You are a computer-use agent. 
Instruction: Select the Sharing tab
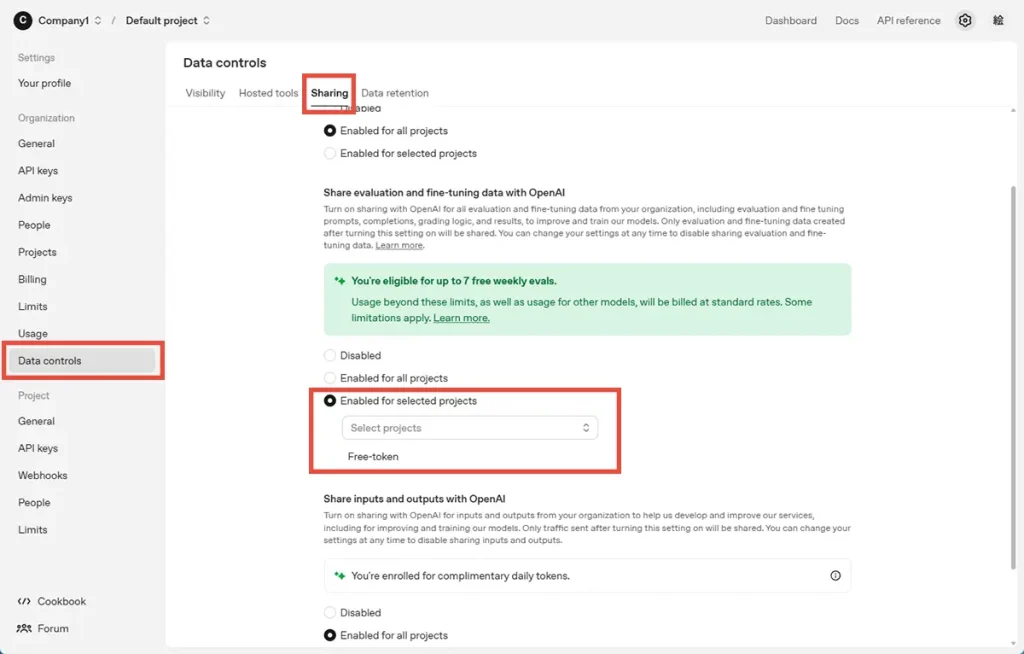(x=329, y=93)
